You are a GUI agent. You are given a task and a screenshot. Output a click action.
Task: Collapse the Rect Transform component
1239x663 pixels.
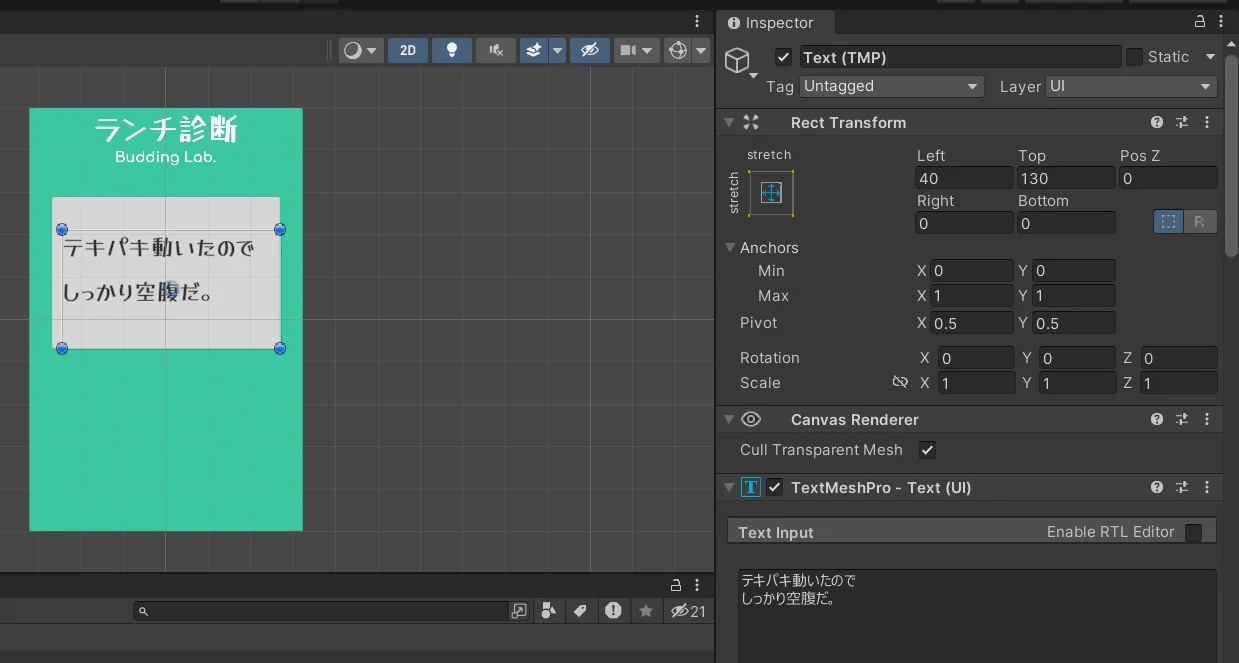point(728,122)
